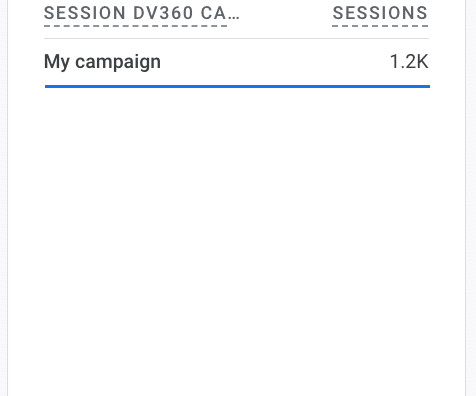The image size is (476, 396).
Task: Click the word SESSION in the dimension header
Action: click(x=85, y=13)
